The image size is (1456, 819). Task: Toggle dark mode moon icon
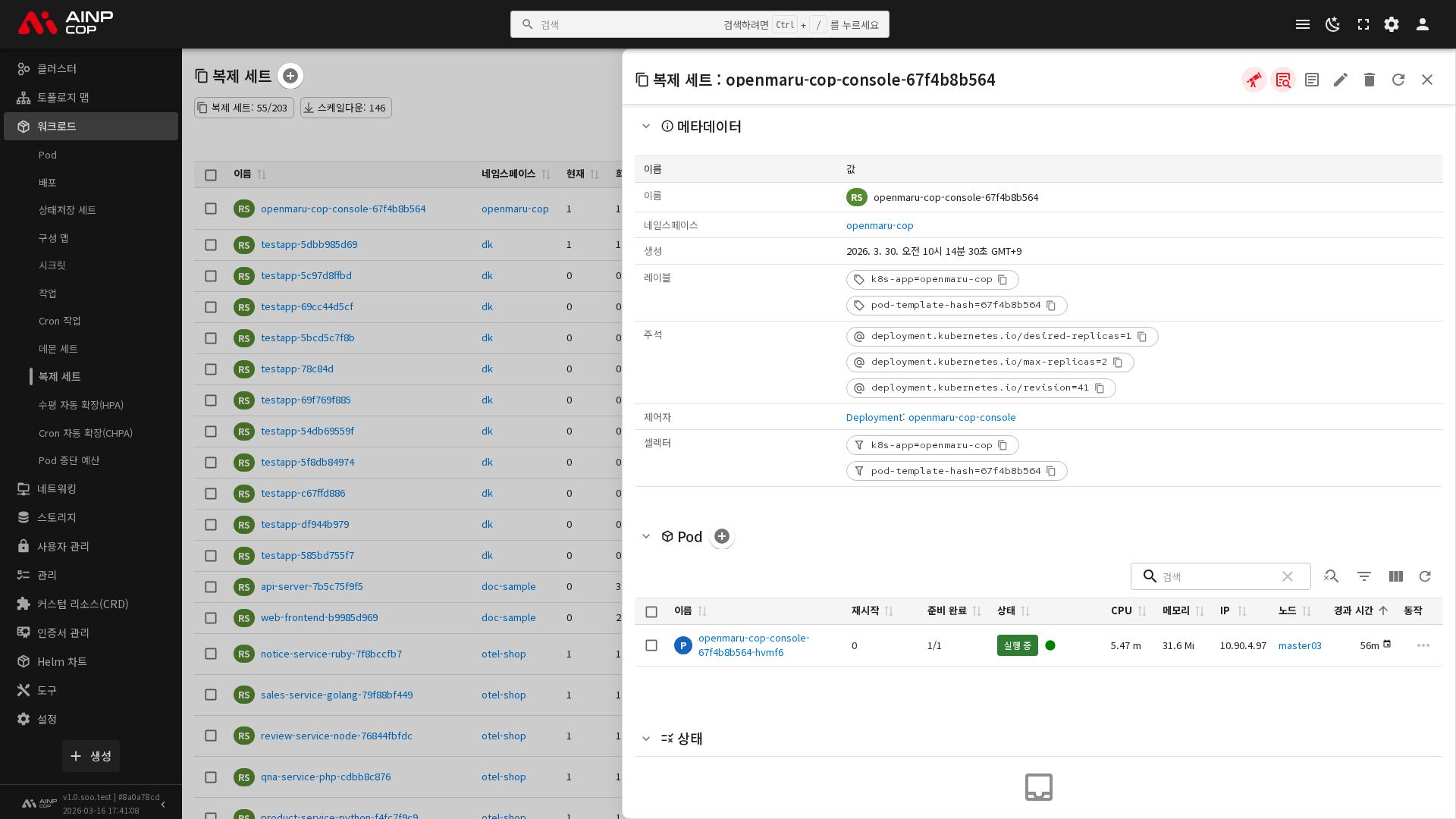(1332, 24)
